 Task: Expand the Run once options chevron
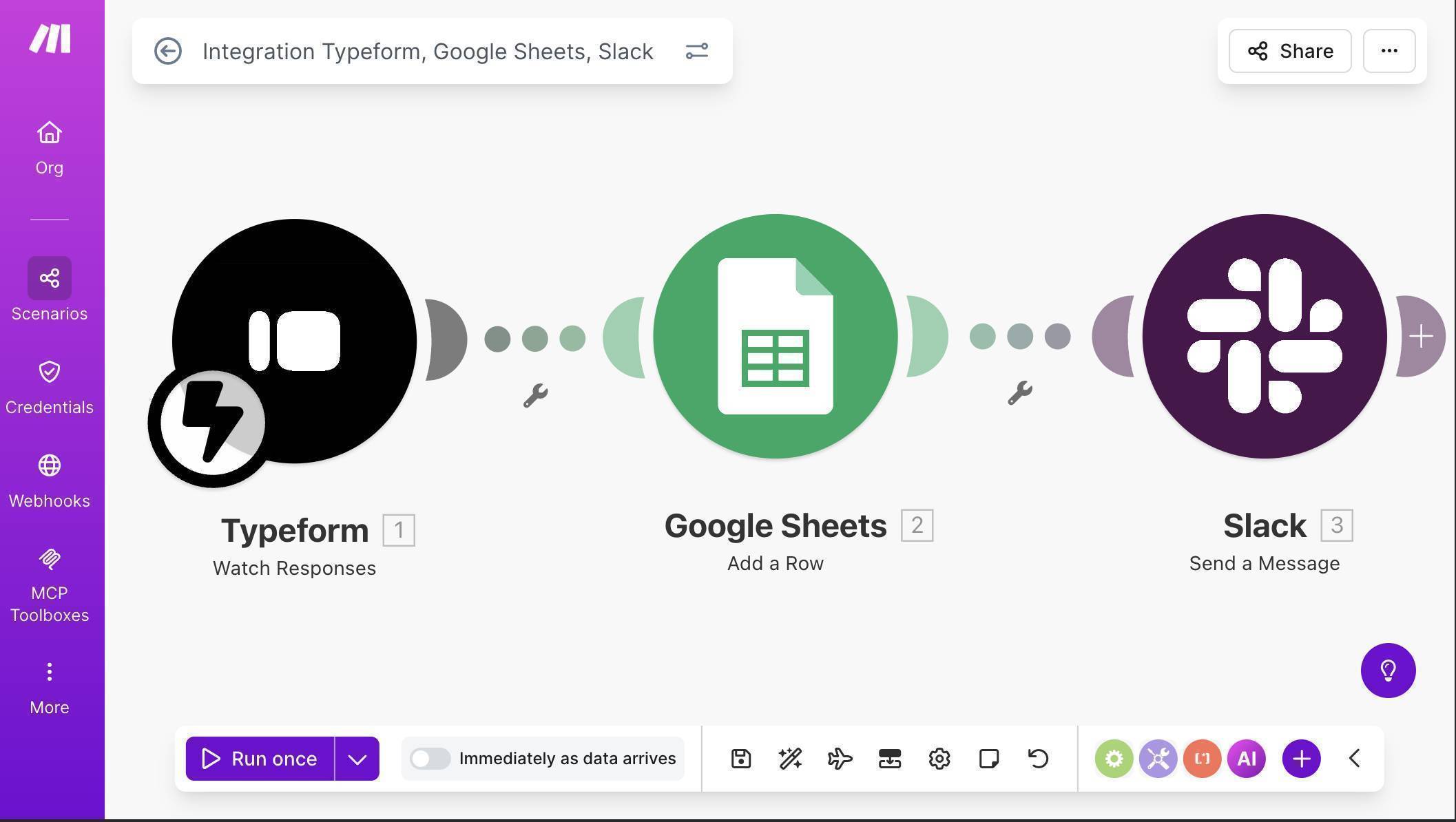(357, 759)
